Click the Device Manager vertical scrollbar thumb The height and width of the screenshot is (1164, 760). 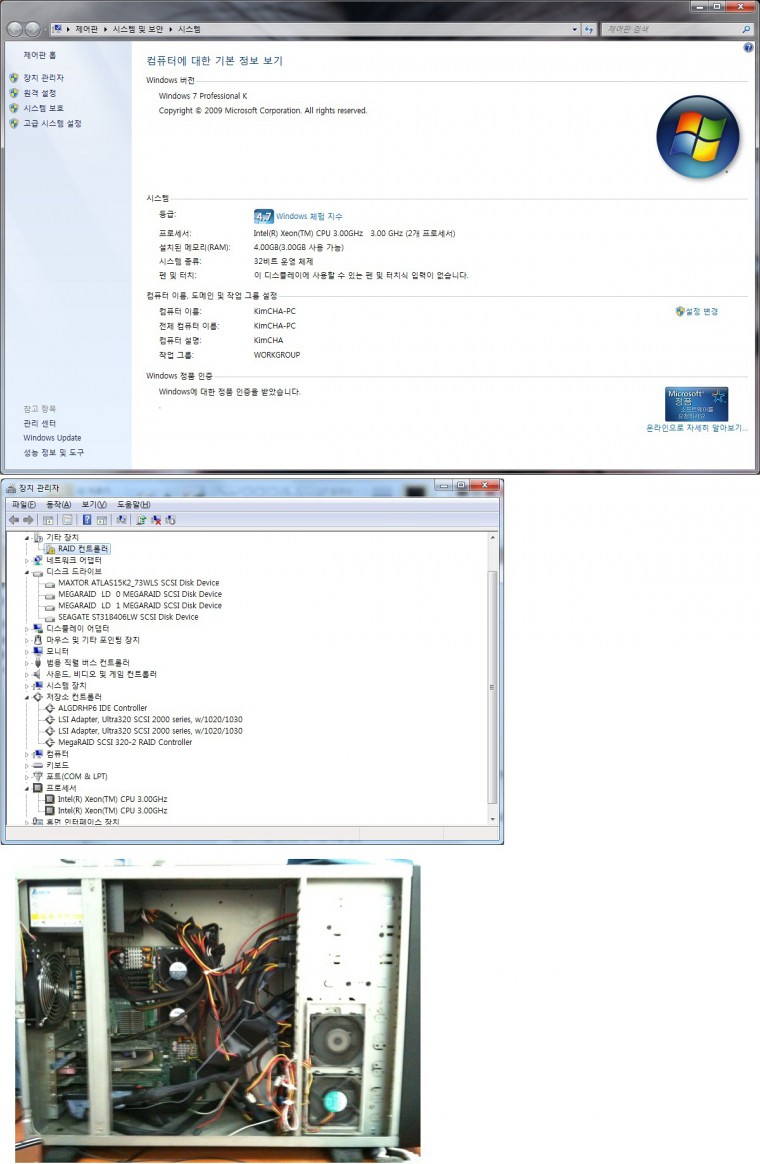pos(492,687)
